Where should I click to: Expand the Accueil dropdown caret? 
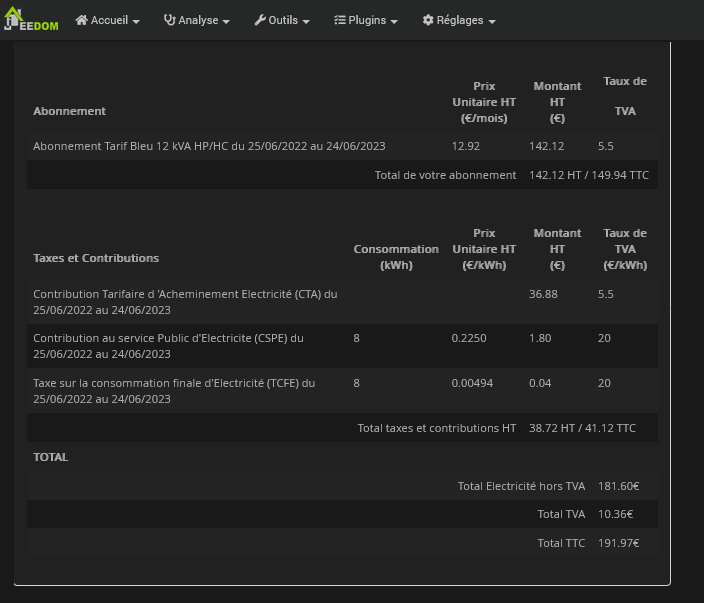(136, 21)
